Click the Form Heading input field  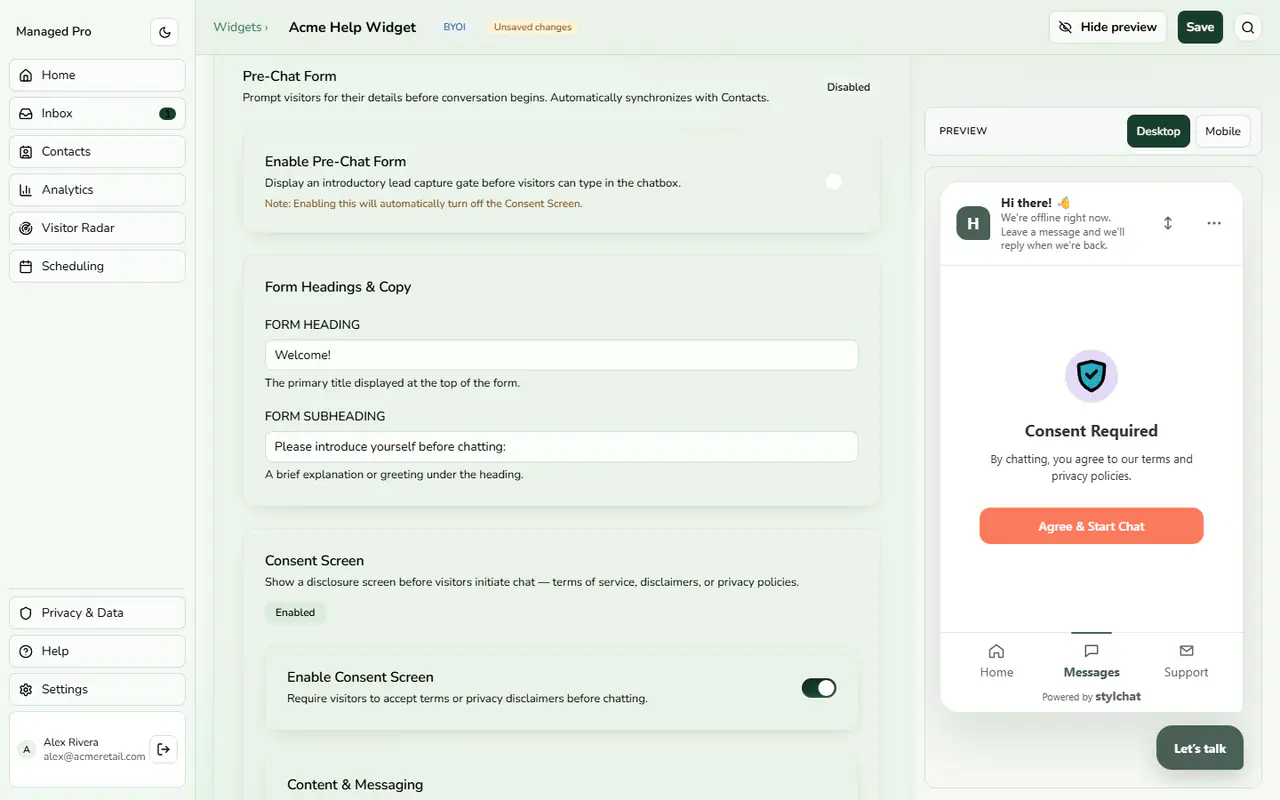[x=561, y=355]
